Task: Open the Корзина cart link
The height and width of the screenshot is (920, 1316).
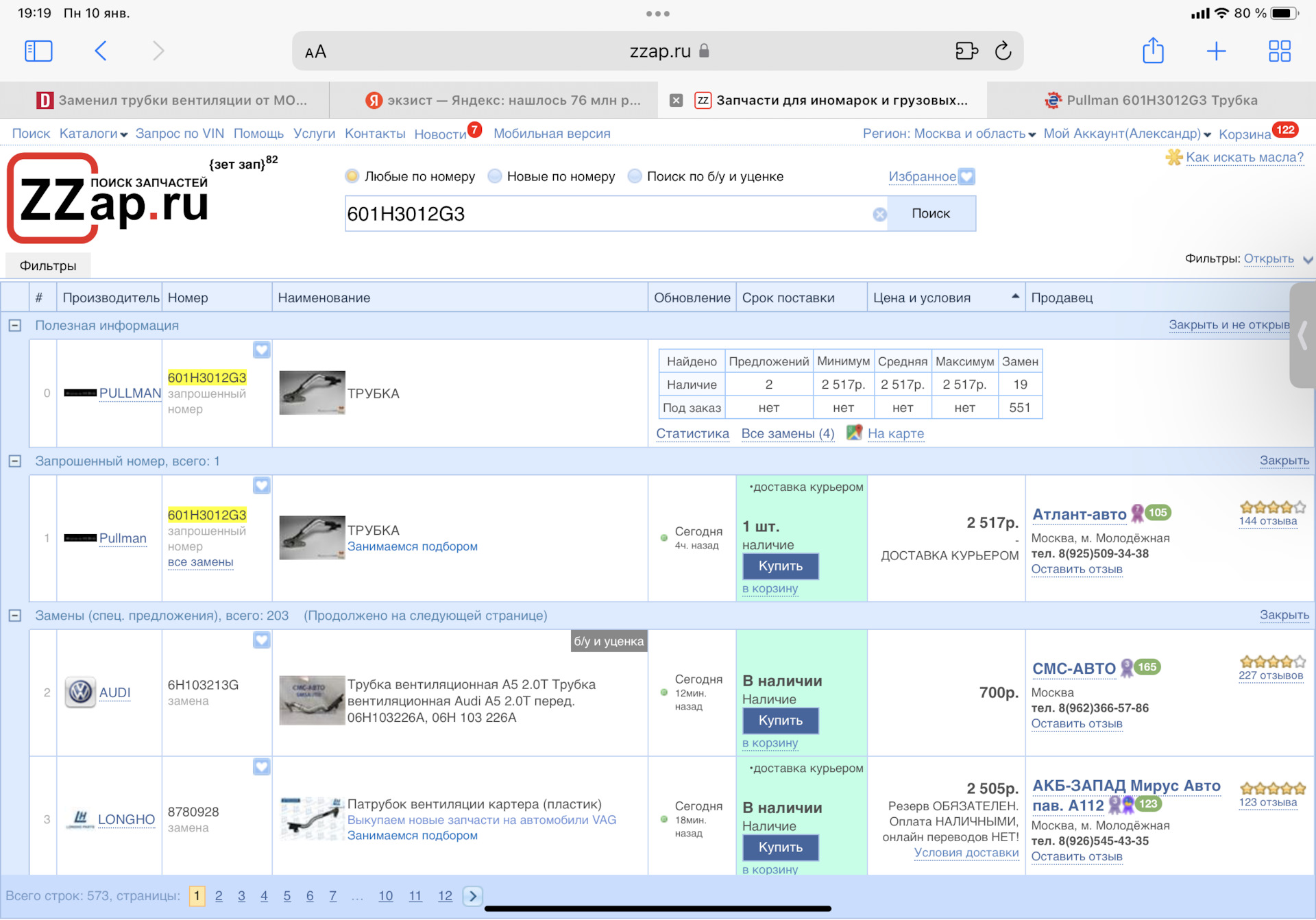Action: [1245, 134]
